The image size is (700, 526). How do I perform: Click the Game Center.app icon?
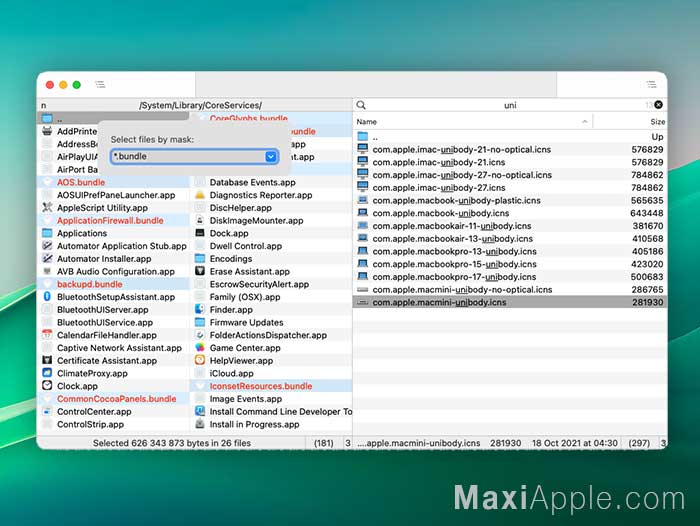pos(200,347)
